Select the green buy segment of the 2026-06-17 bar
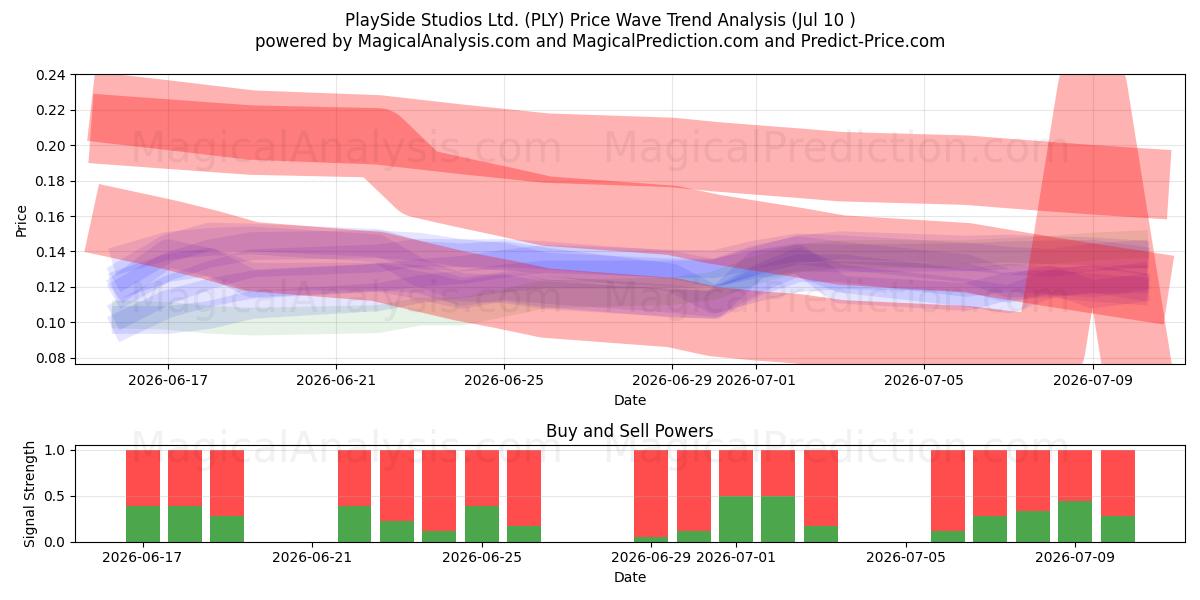Image resolution: width=1200 pixels, height=600 pixels. [143, 524]
